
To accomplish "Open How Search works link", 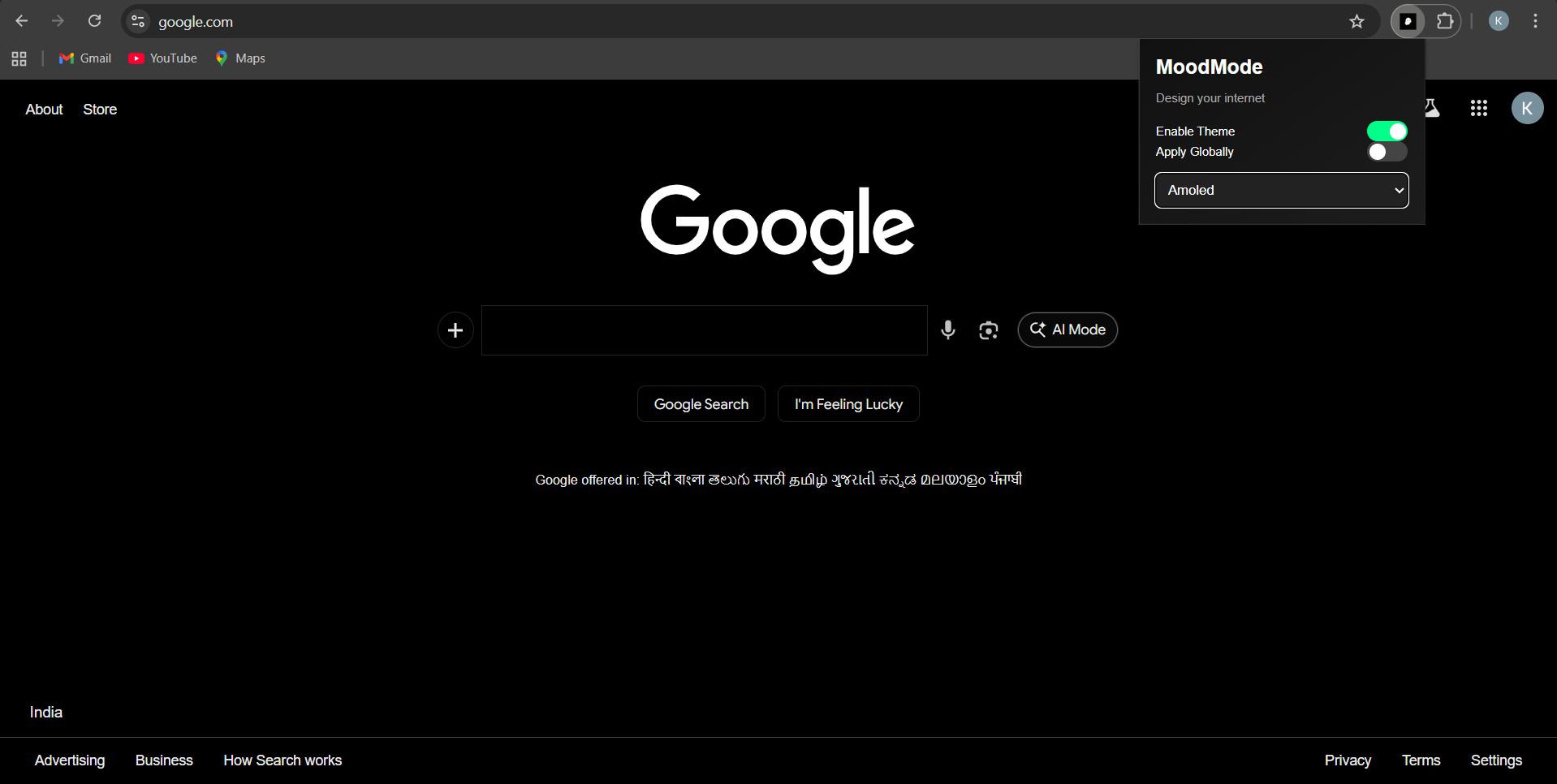I will (x=283, y=760).
